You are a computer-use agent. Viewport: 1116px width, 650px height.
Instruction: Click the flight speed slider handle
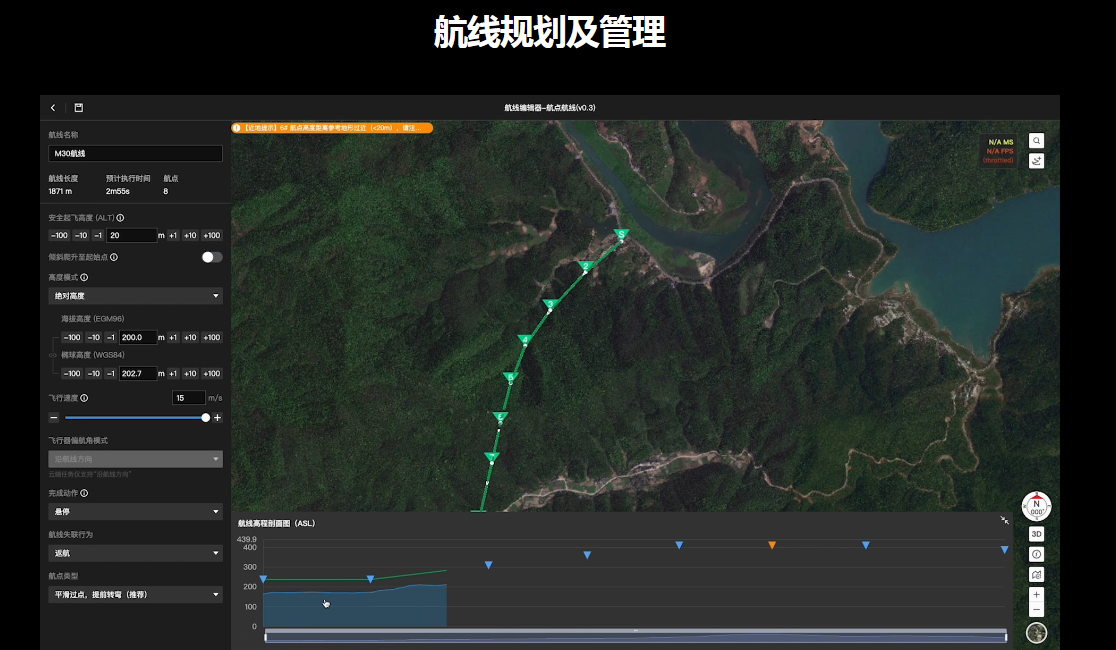pos(206,418)
